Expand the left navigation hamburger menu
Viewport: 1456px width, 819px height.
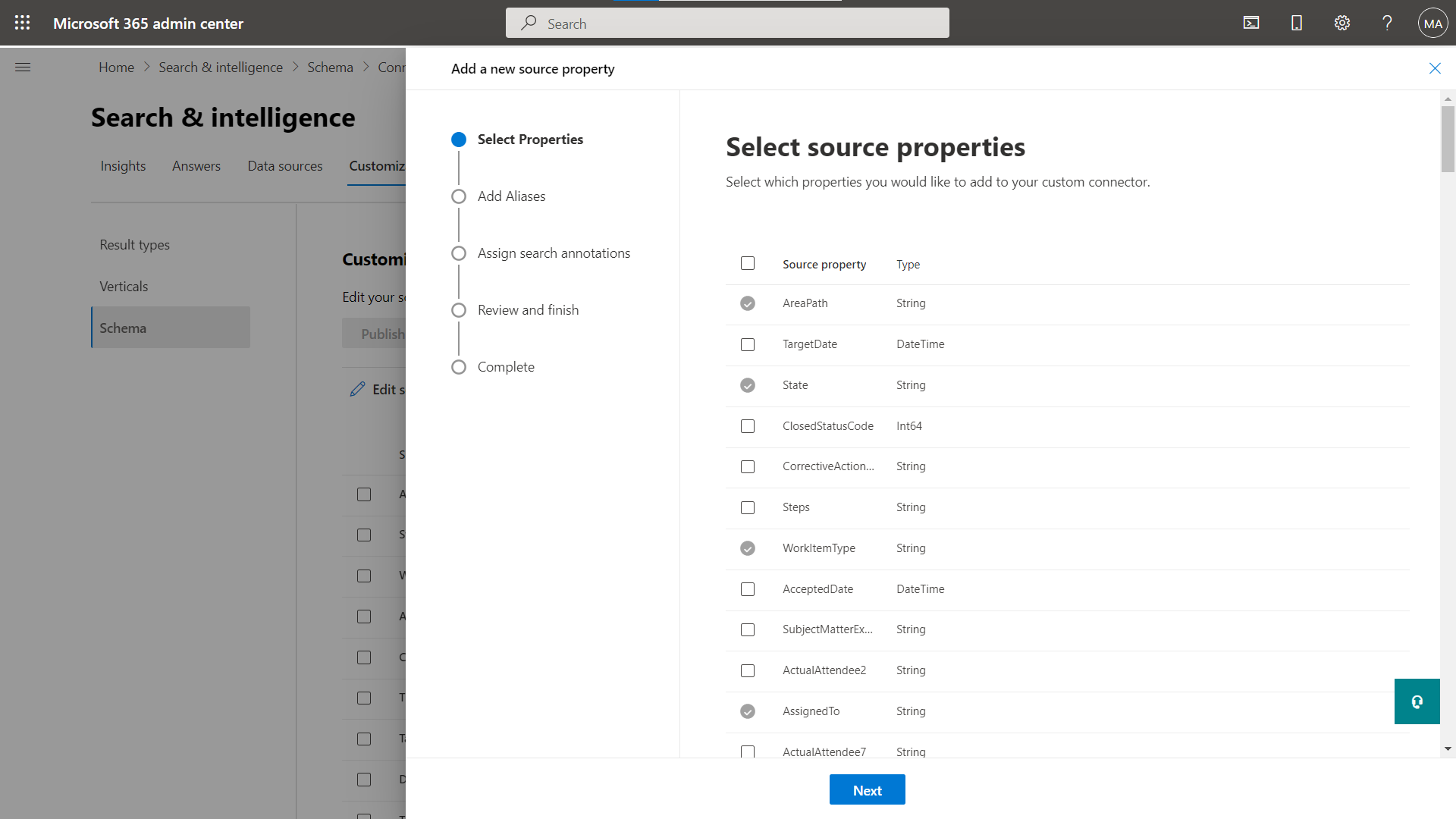click(22, 67)
